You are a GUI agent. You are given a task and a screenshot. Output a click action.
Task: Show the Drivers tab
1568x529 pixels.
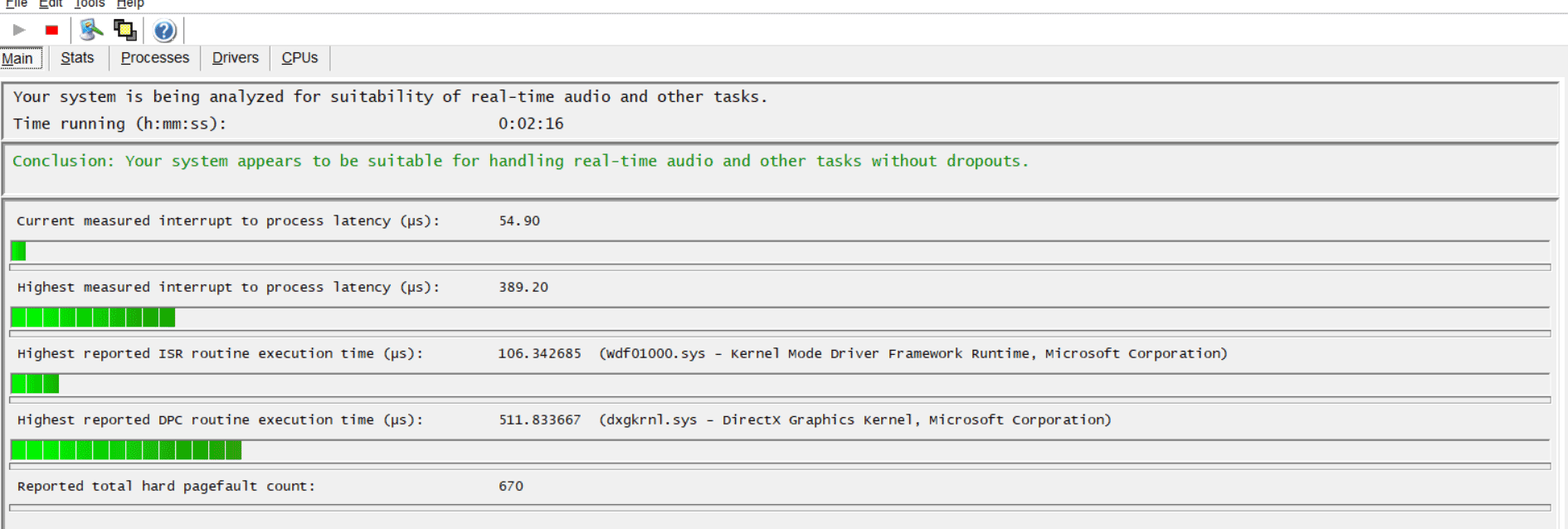tap(236, 58)
